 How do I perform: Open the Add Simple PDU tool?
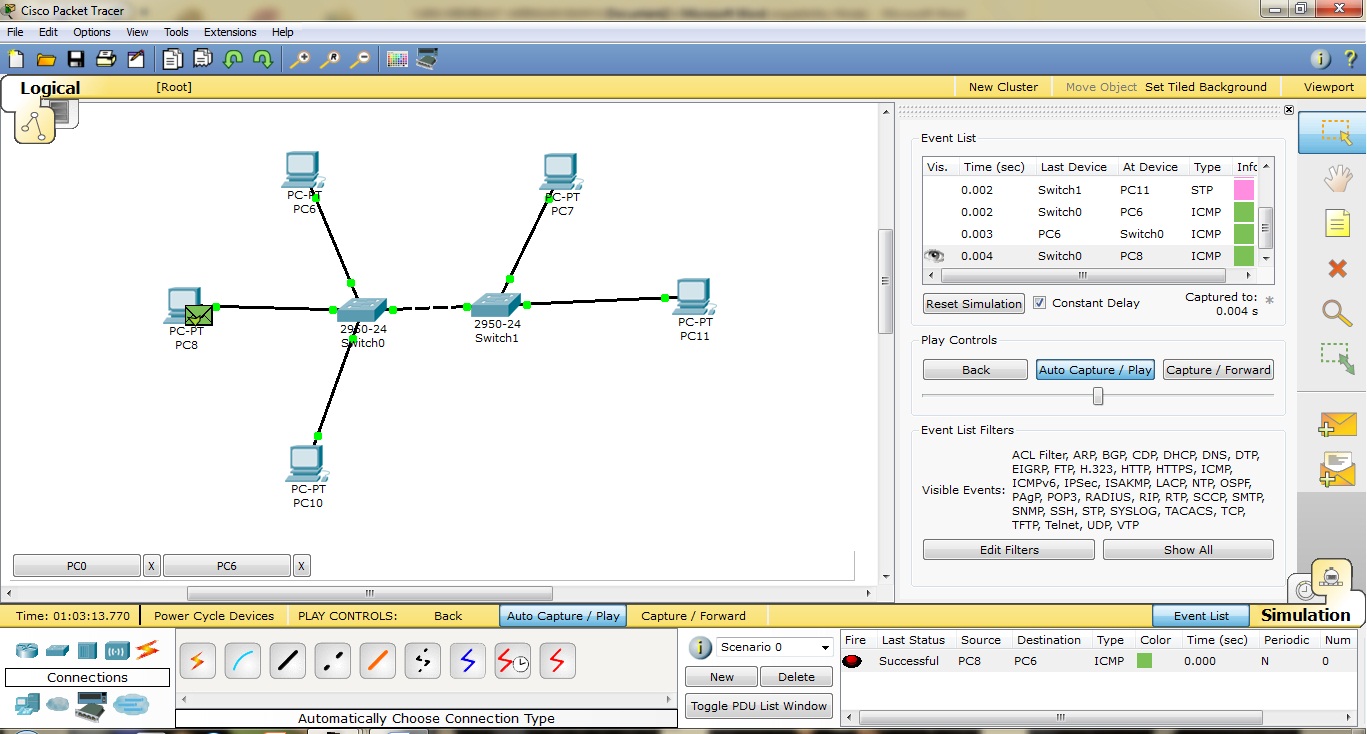pyautogui.click(x=1339, y=423)
